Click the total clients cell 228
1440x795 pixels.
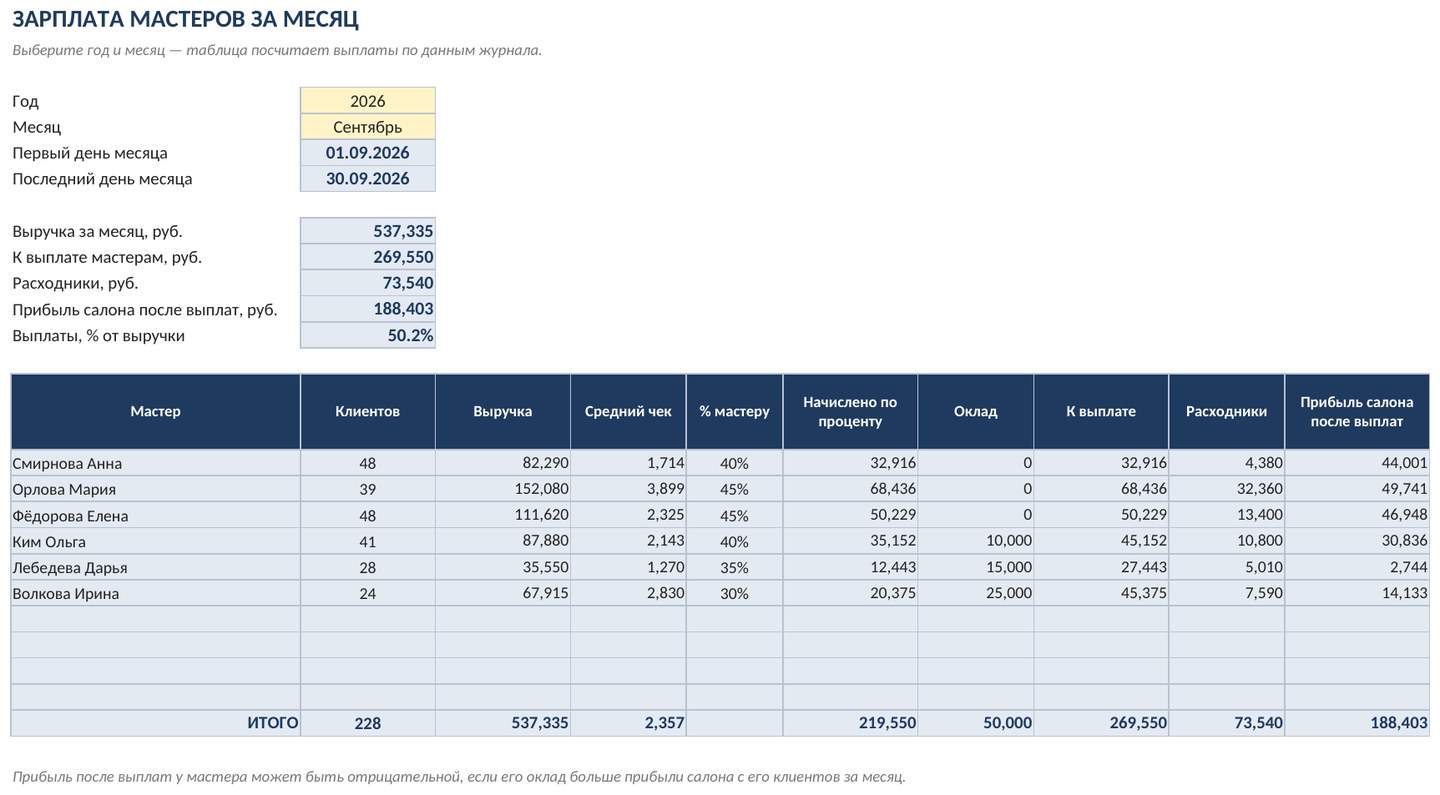tap(368, 723)
